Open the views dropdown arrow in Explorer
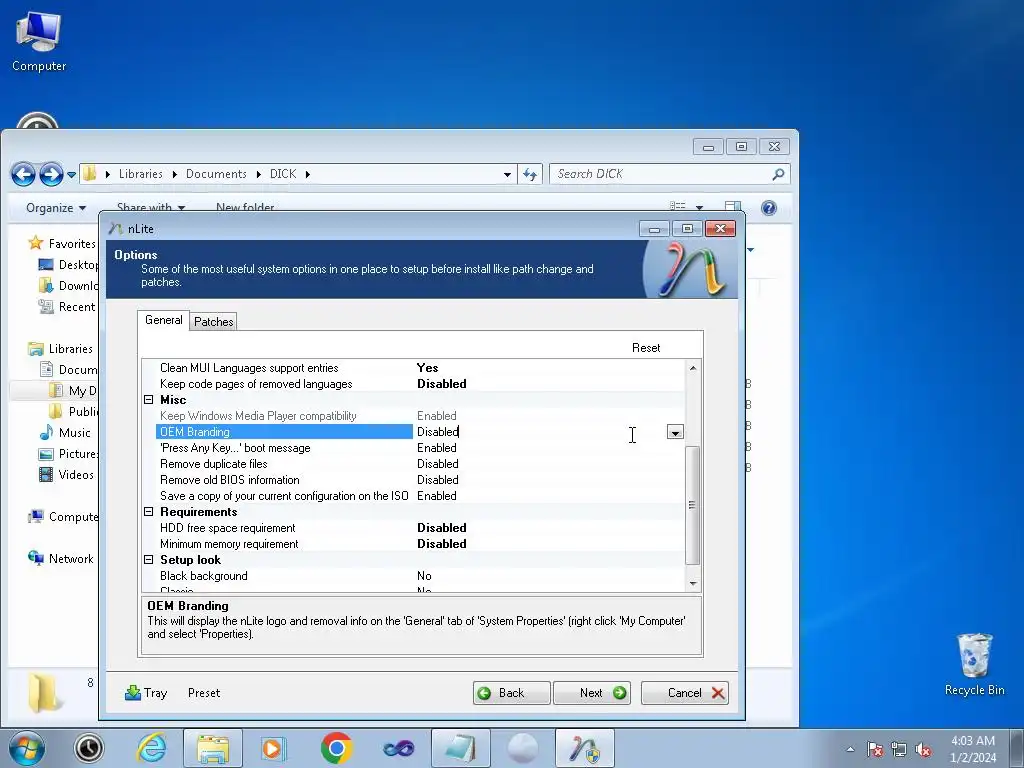This screenshot has height=768, width=1024. click(699, 207)
